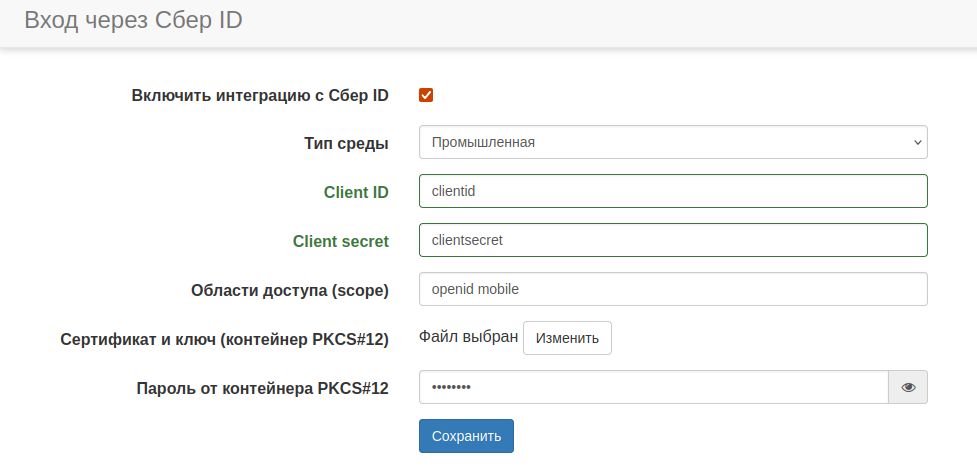Viewport: 977px width, 473px height.
Task: Focus the Client ID input field
Action: [x=672, y=191]
